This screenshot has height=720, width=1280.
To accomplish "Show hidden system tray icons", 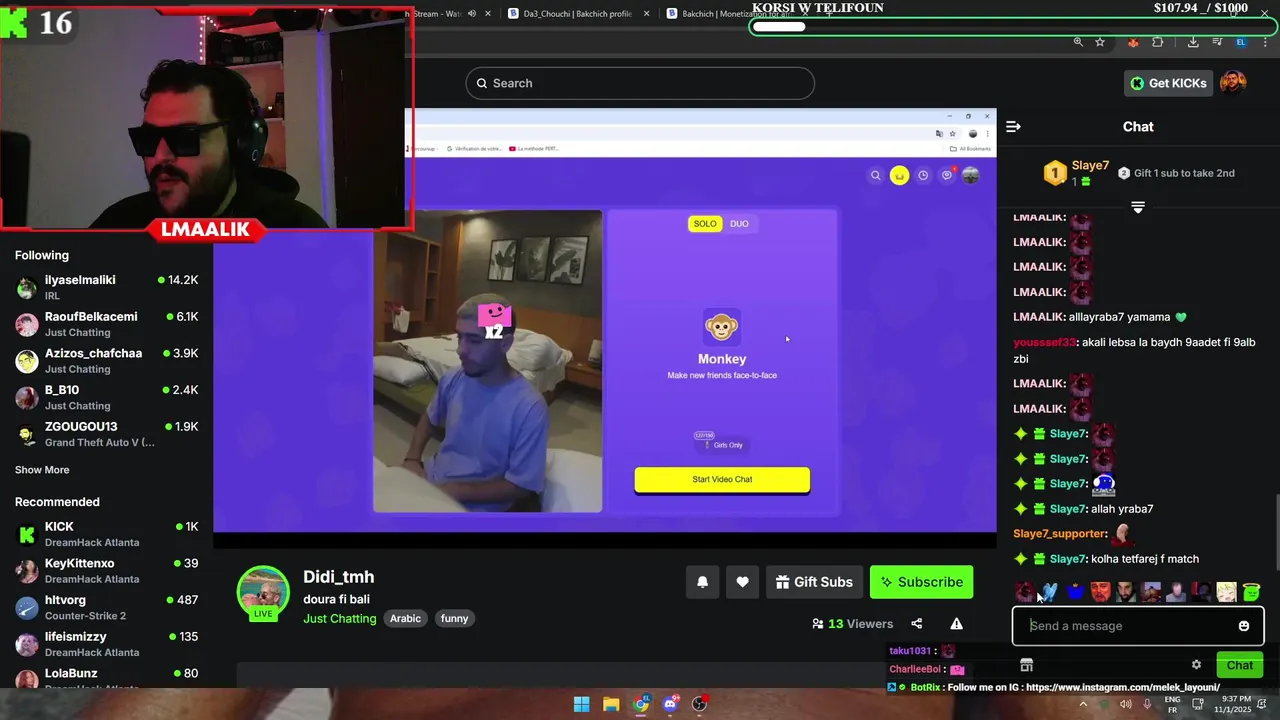I will [1083, 704].
